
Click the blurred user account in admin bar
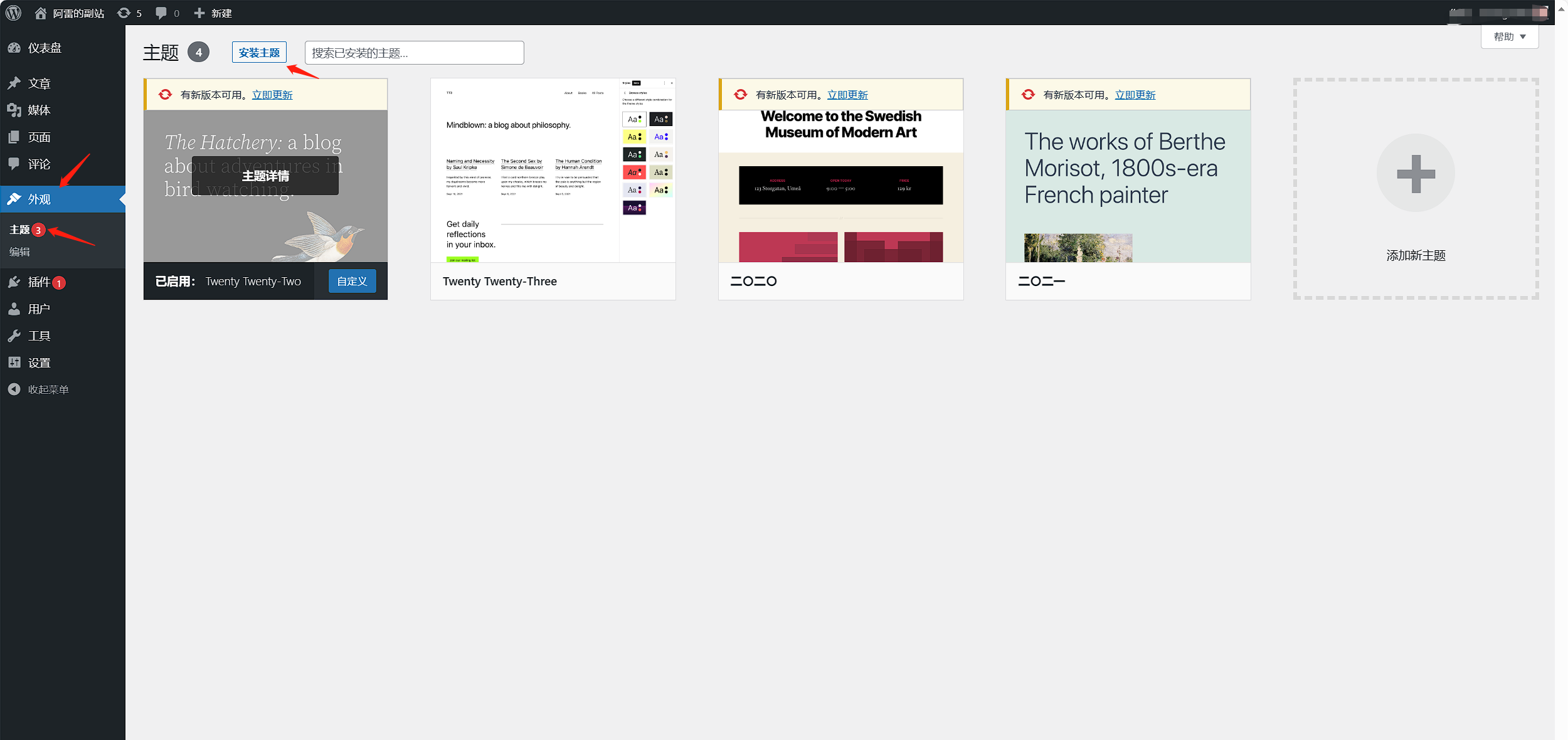(1499, 13)
